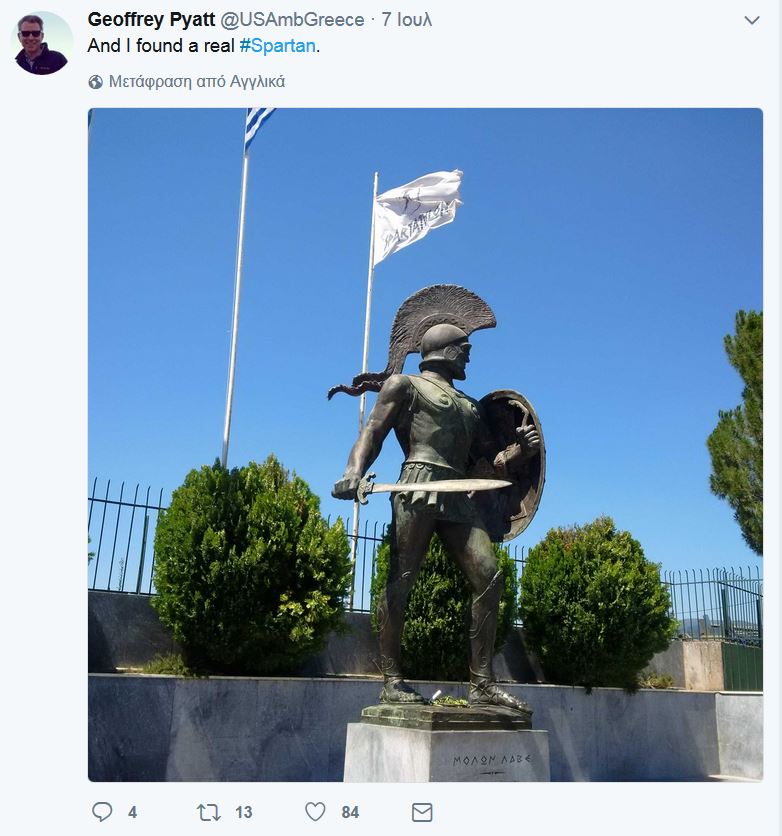This screenshot has height=836, width=782.
Task: Retweet this tweet using the arrows icon
Action: (x=208, y=812)
